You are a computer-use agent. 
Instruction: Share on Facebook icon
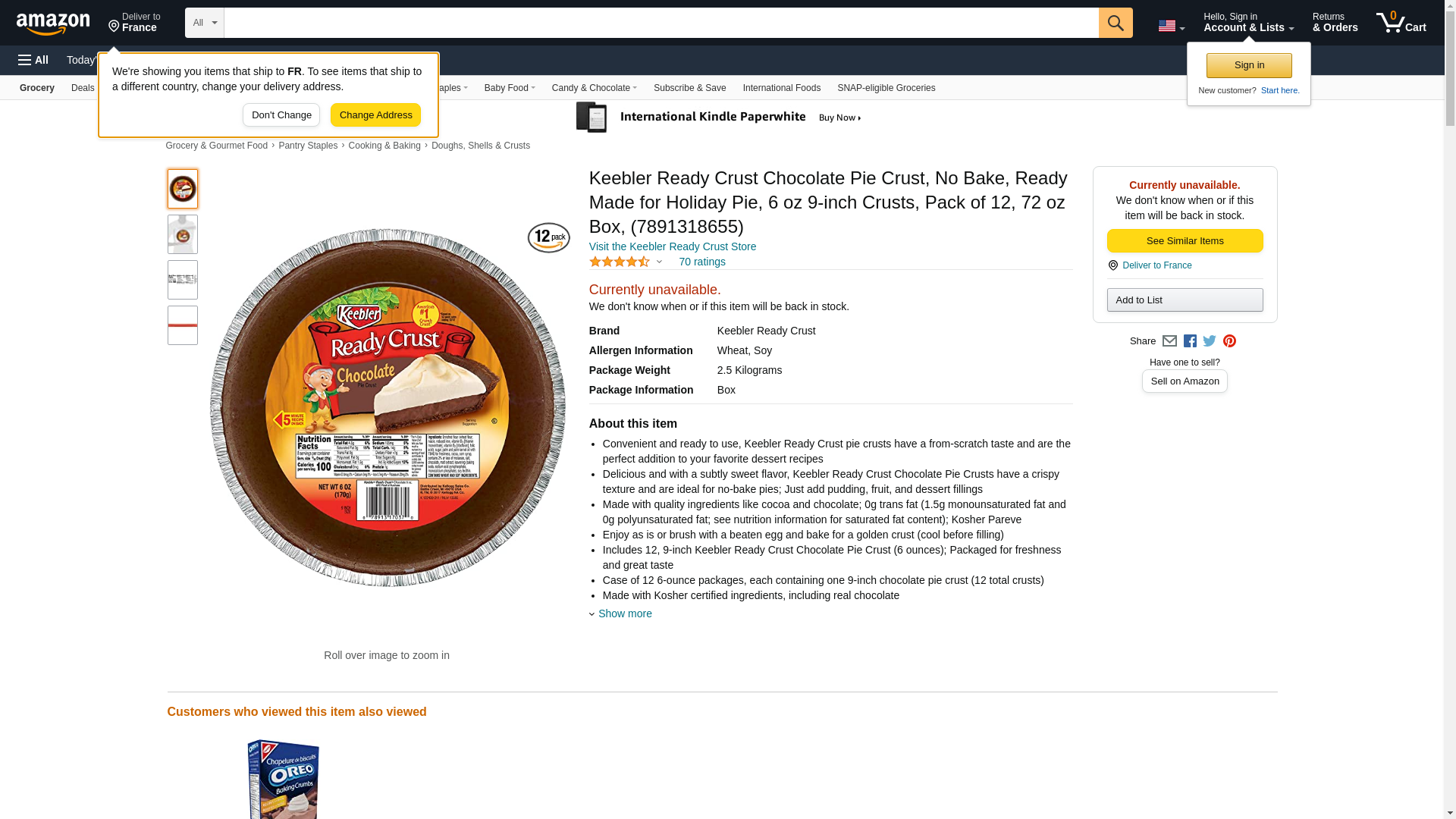pyautogui.click(x=1190, y=341)
